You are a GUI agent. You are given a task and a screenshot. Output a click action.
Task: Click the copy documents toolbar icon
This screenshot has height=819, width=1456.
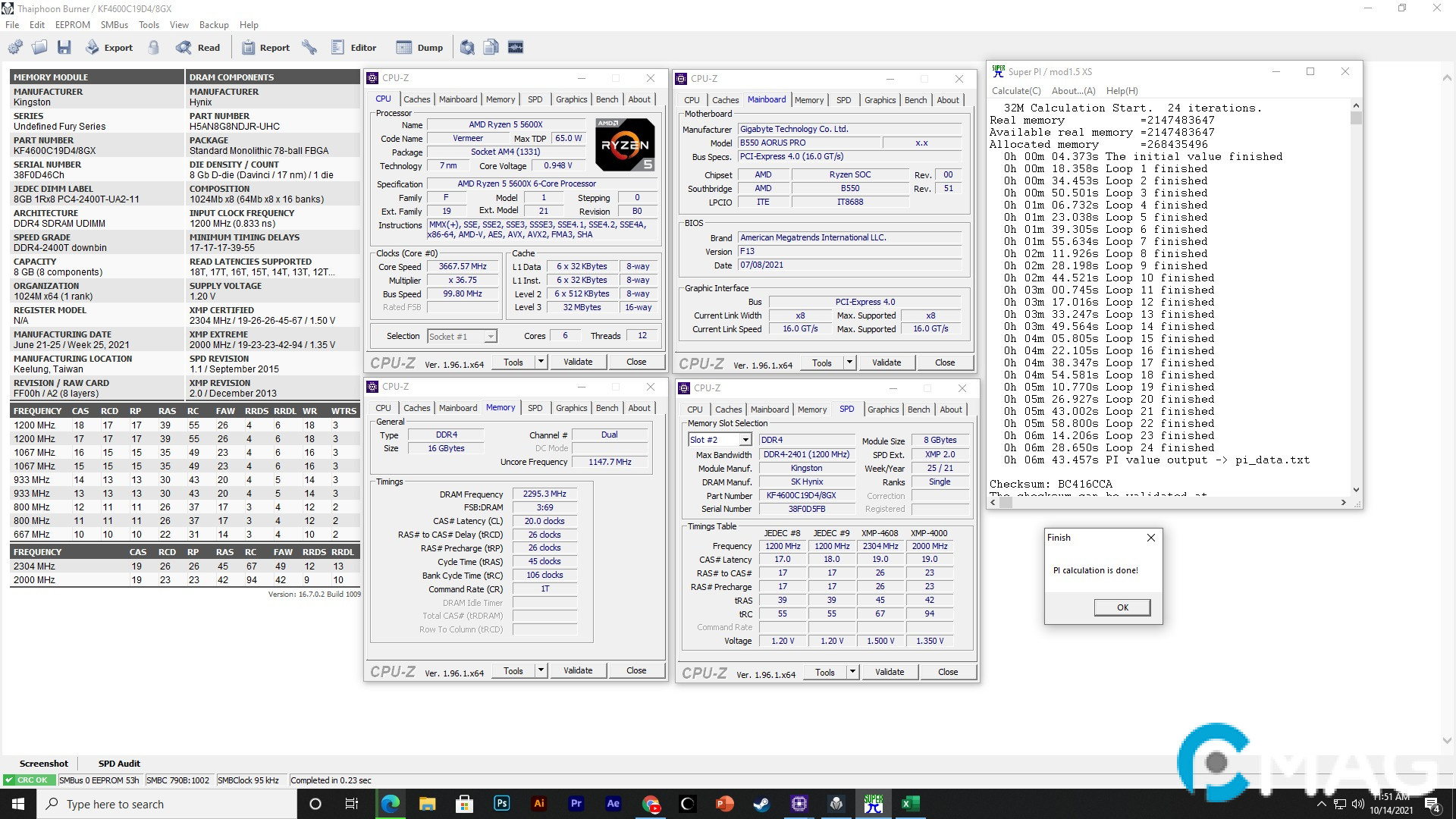[491, 47]
